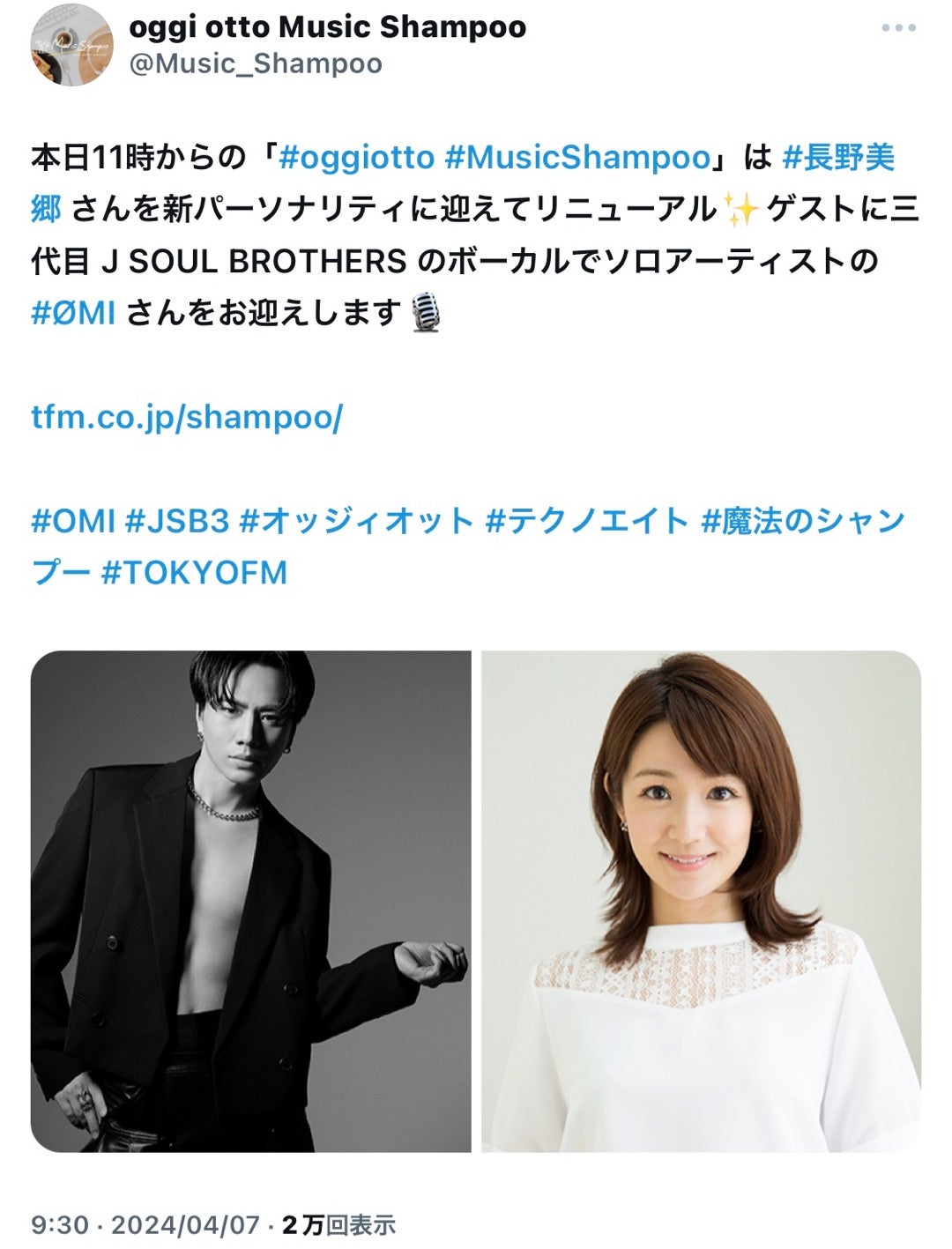Open the #TOKYOFM hashtag
This screenshot has height=1249, width=952.
tap(195, 573)
